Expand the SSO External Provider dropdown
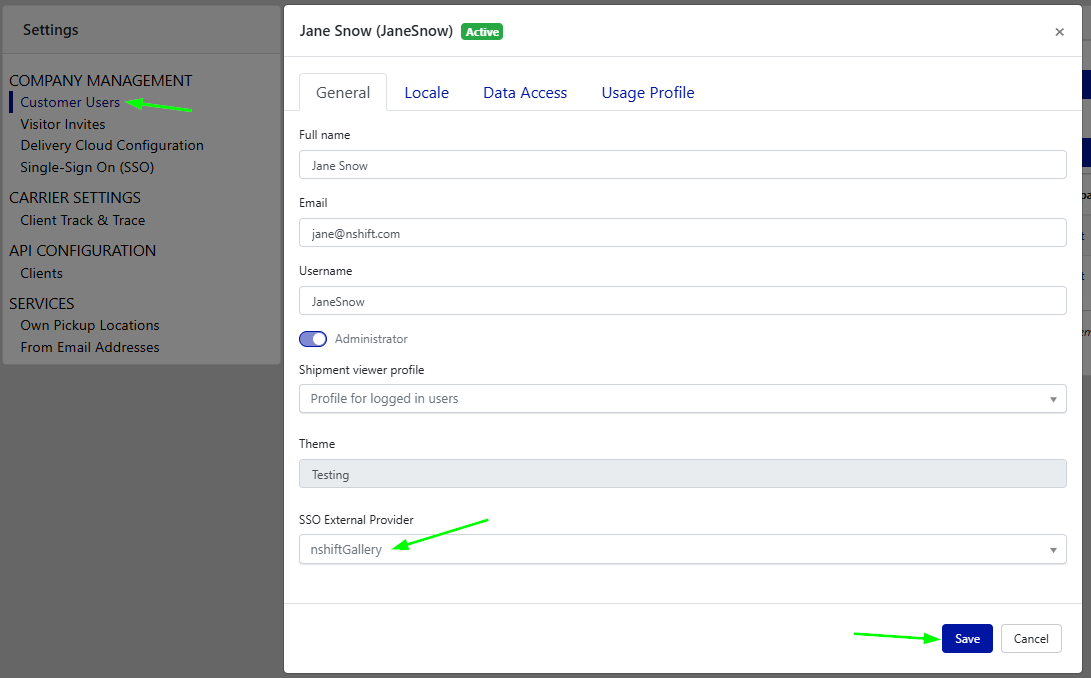Viewport: 1091px width, 678px height. click(682, 549)
